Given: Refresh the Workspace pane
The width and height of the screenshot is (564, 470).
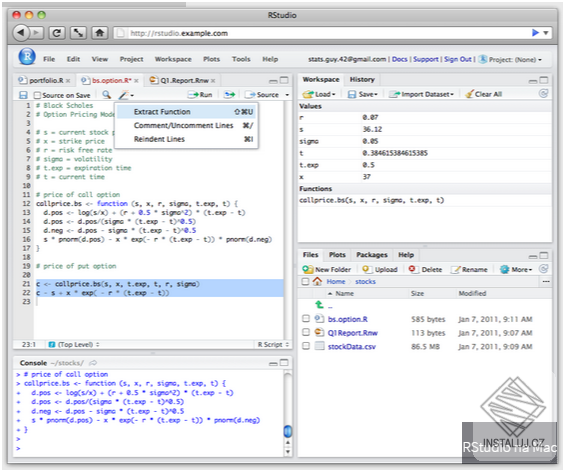Looking at the screenshot, I should [543, 93].
